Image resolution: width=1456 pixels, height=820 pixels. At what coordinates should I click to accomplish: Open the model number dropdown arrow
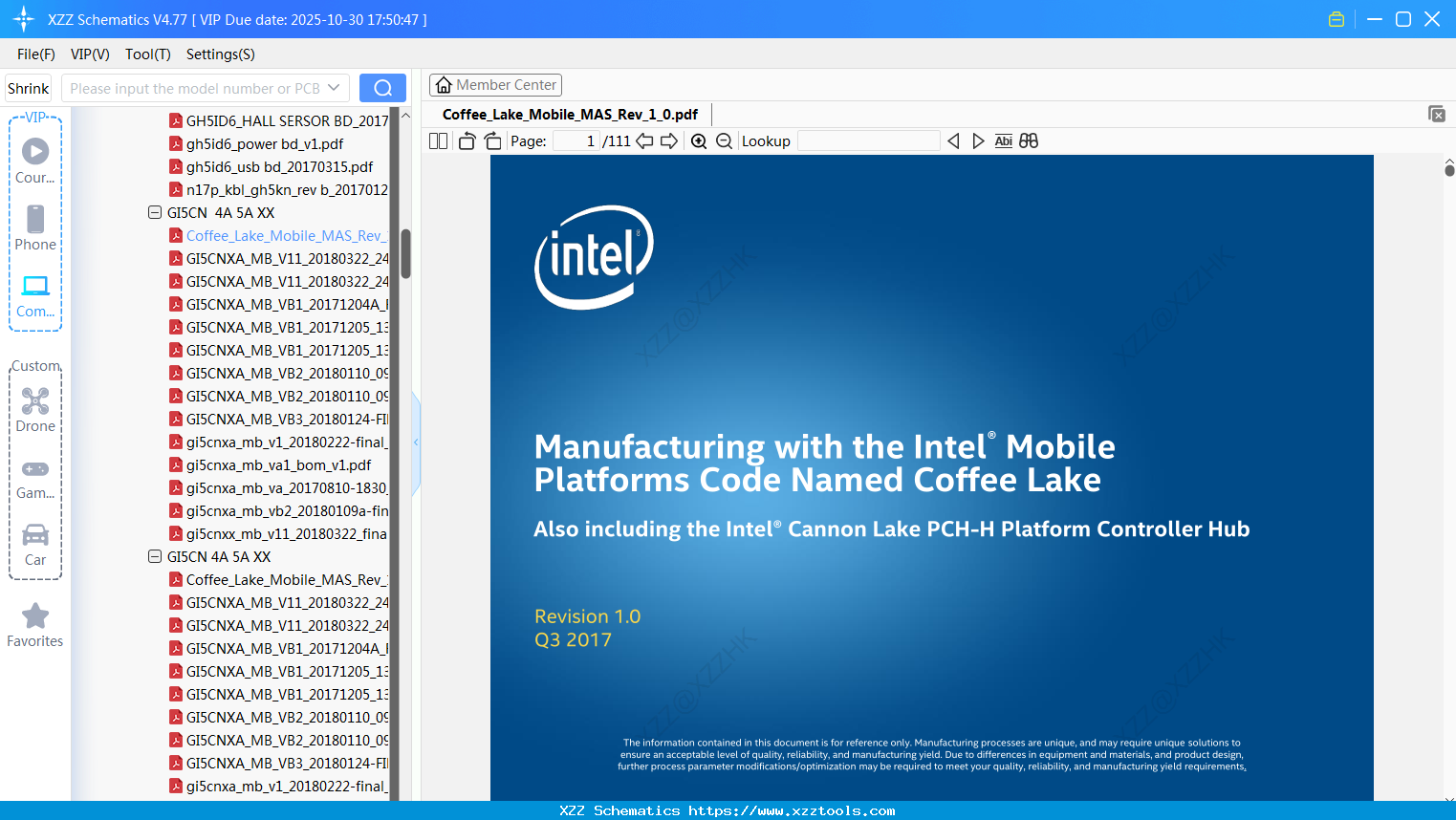[334, 88]
